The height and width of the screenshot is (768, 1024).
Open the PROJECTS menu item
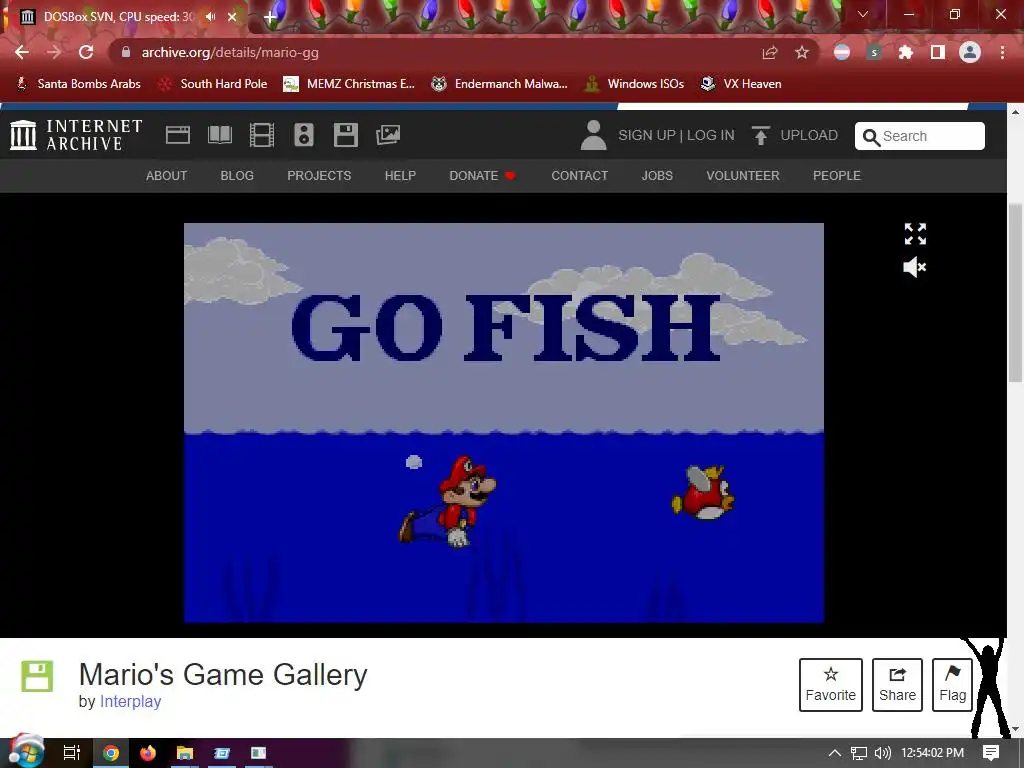[x=319, y=176]
